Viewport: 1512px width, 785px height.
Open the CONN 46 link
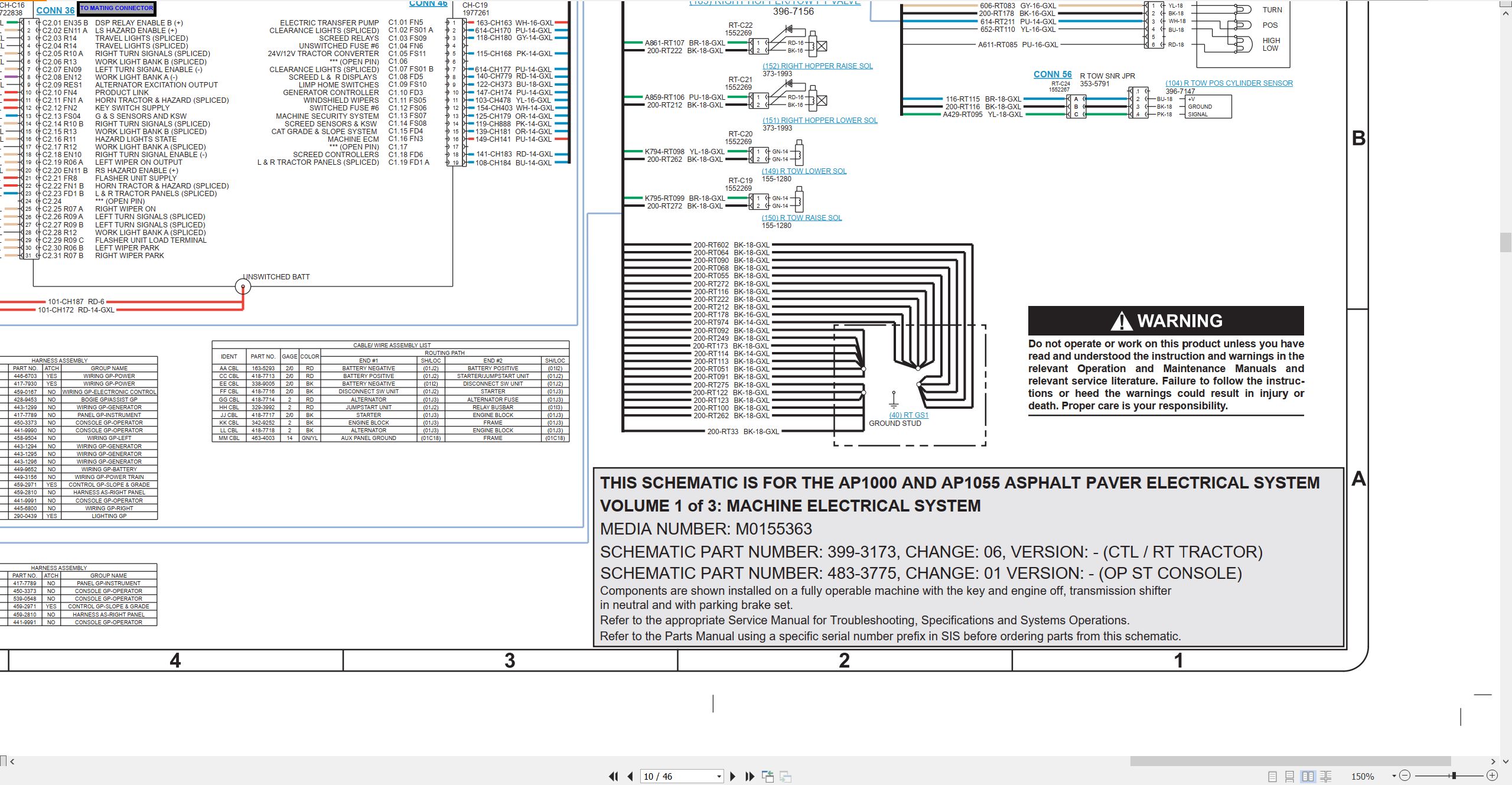pos(428,4)
